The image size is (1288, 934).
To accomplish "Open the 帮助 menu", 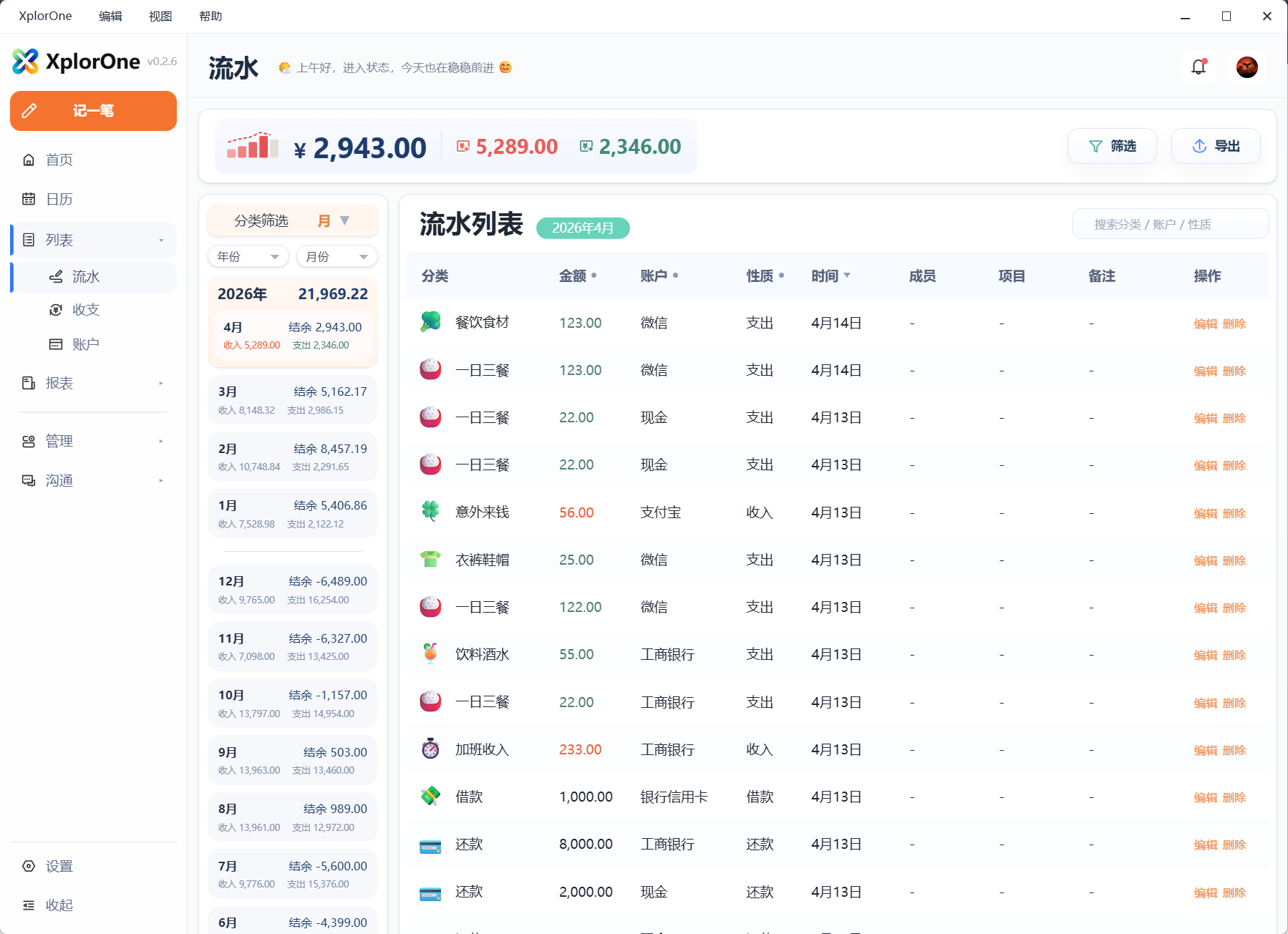I will coord(210,15).
